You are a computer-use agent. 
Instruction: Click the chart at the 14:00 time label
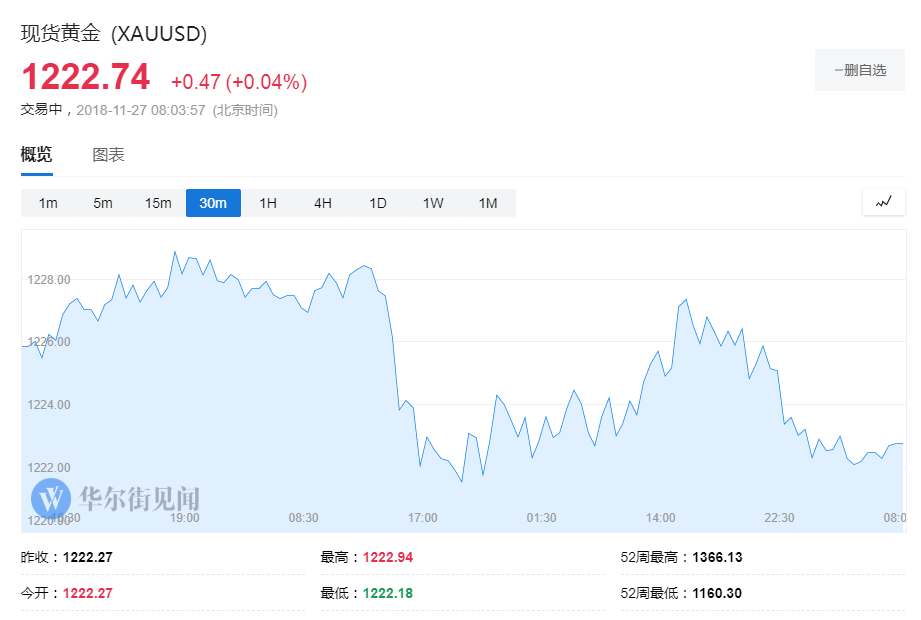(661, 518)
